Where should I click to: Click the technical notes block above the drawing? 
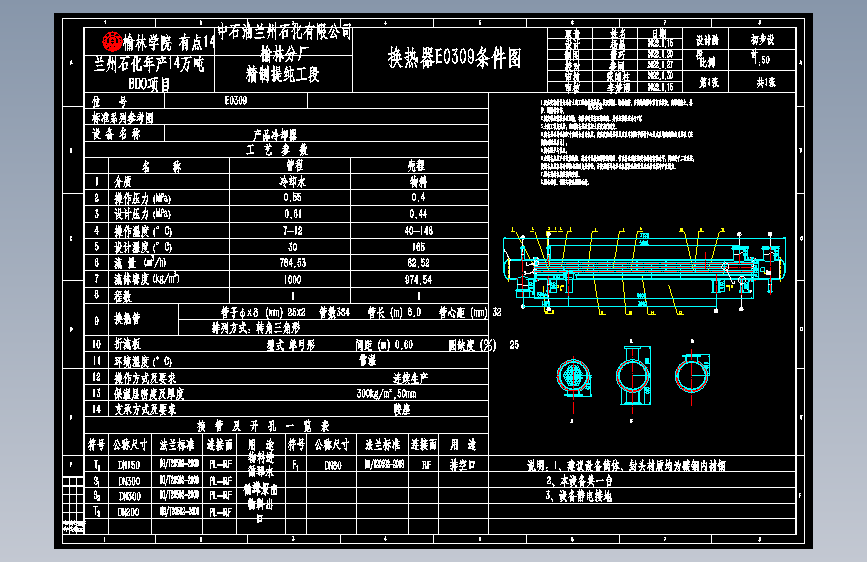click(617, 142)
